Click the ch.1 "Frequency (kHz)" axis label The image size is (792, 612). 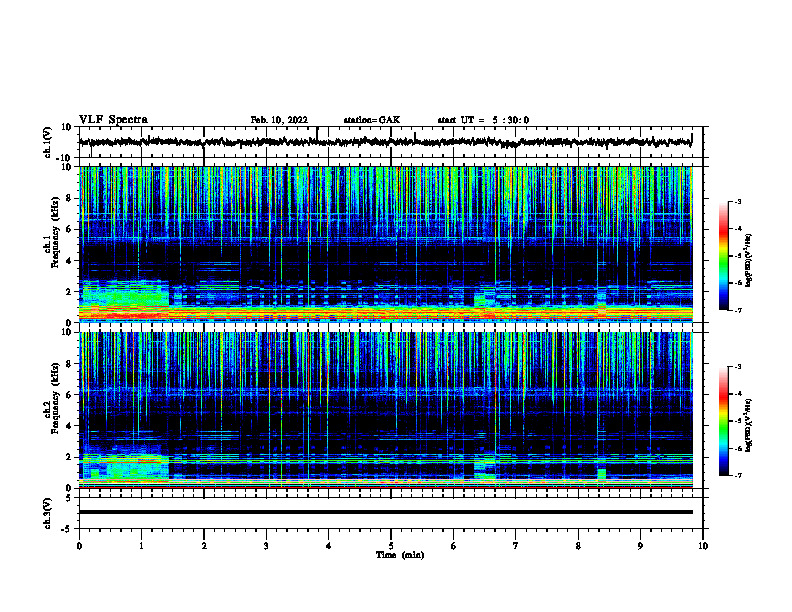(55, 233)
